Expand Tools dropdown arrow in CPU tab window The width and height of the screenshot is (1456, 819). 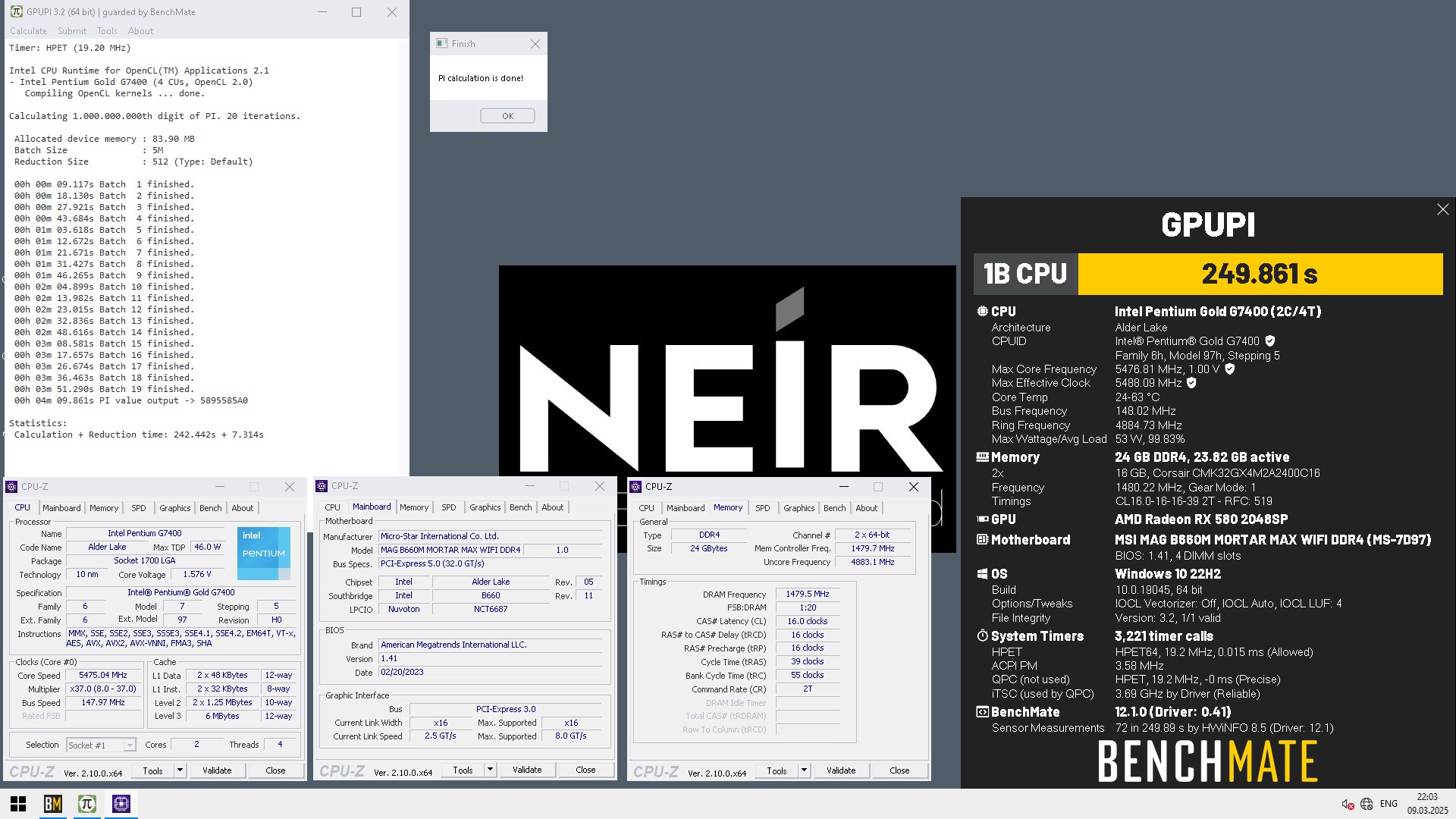pyautogui.click(x=180, y=770)
